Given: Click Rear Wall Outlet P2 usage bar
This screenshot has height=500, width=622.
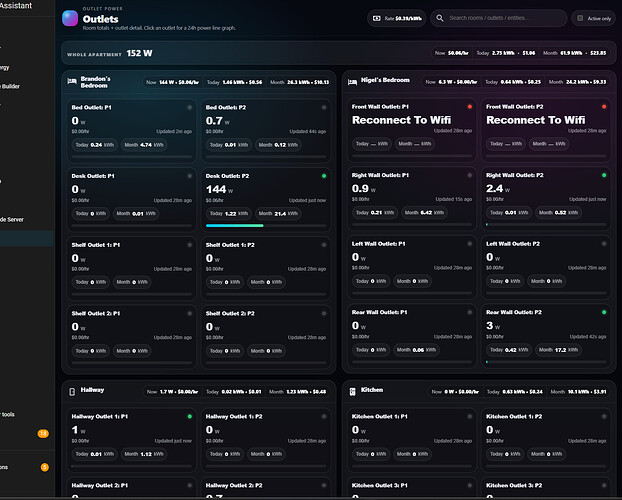Looking at the screenshot, I should click(546, 362).
